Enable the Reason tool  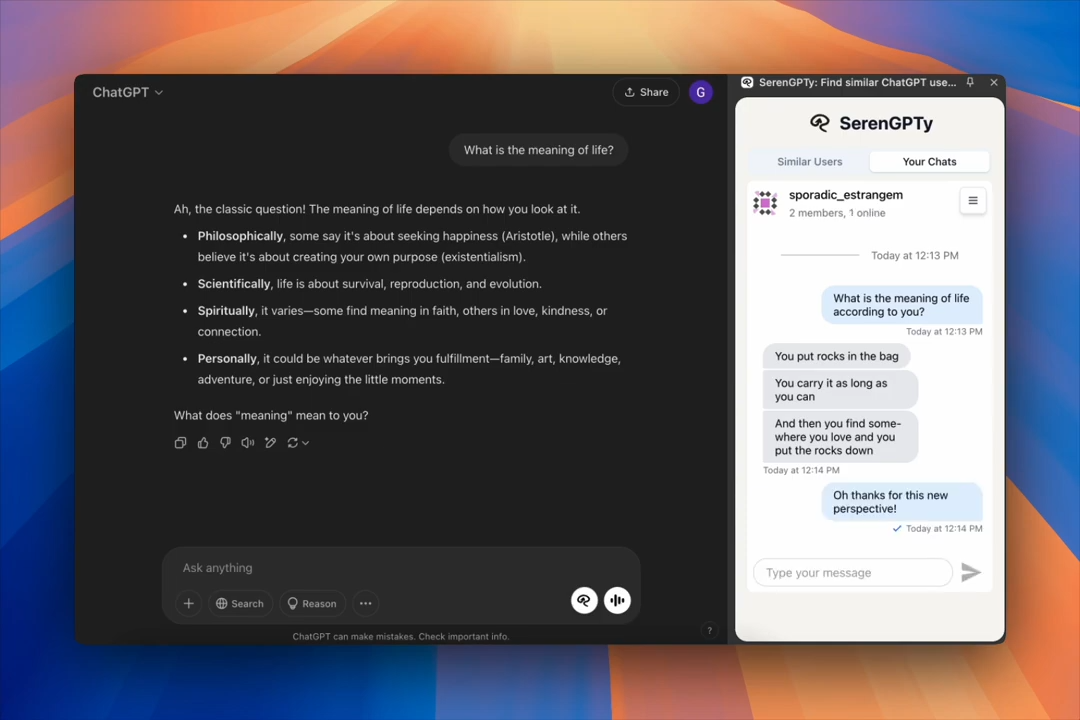pyautogui.click(x=312, y=604)
